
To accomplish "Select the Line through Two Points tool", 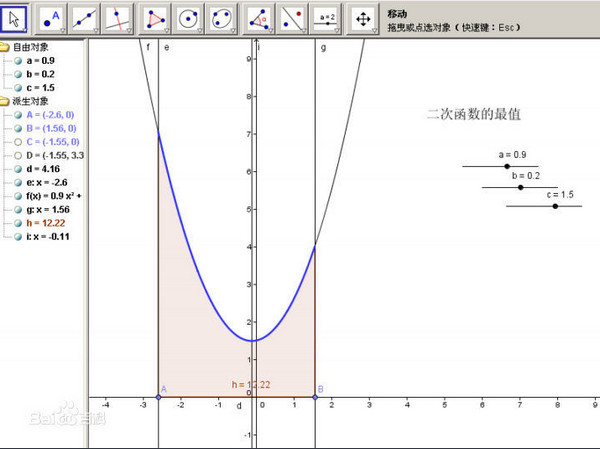I will click(x=85, y=18).
